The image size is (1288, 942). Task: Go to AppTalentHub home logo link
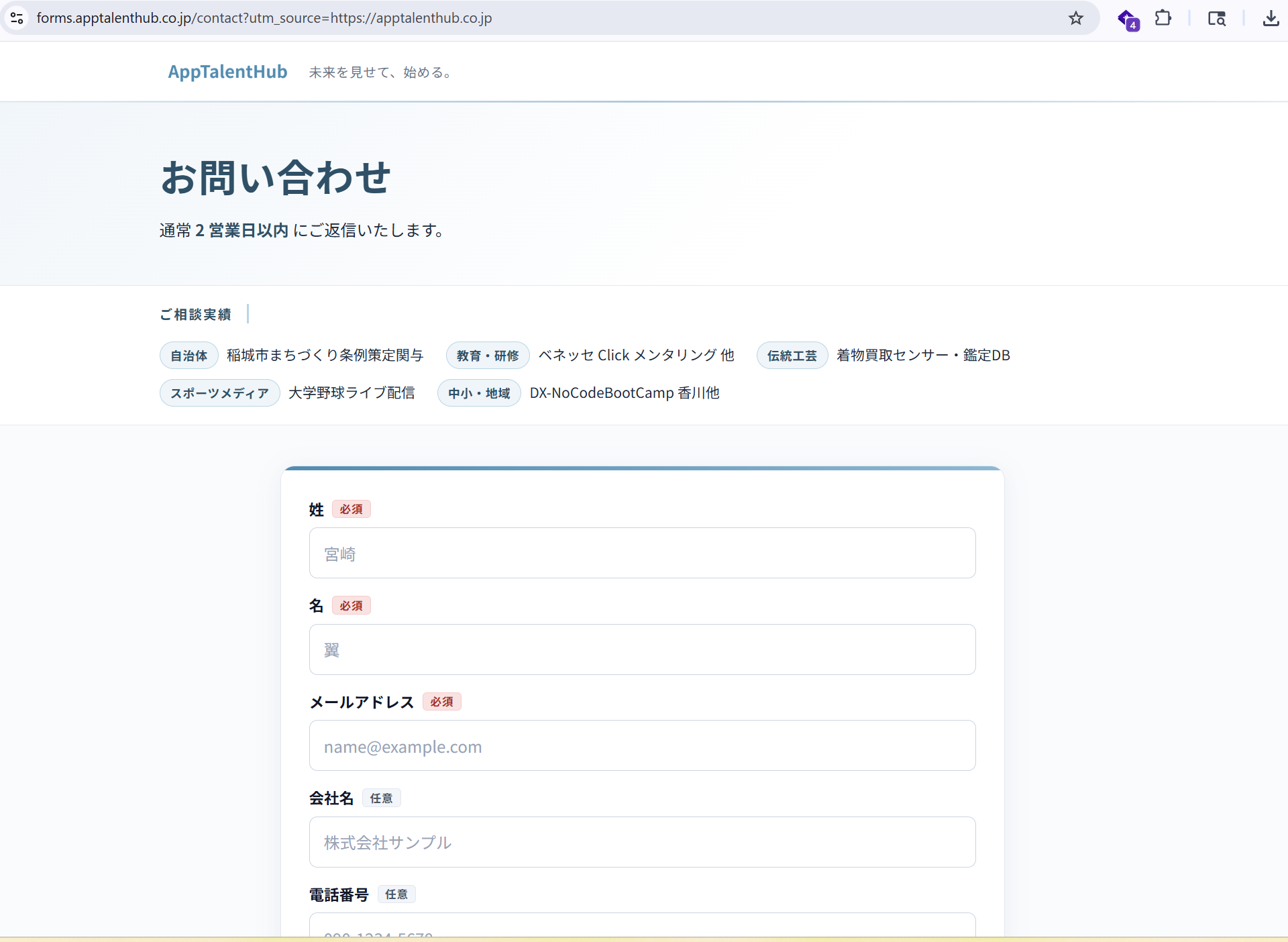[x=227, y=72]
